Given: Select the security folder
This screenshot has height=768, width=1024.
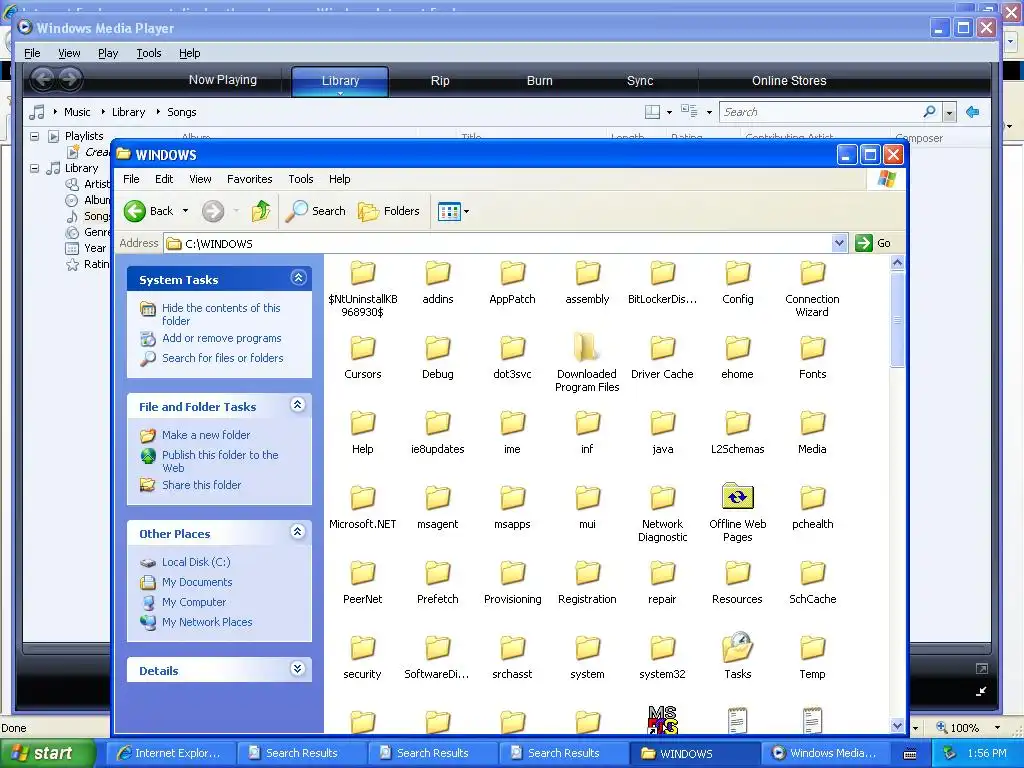Looking at the screenshot, I should coord(362,658).
